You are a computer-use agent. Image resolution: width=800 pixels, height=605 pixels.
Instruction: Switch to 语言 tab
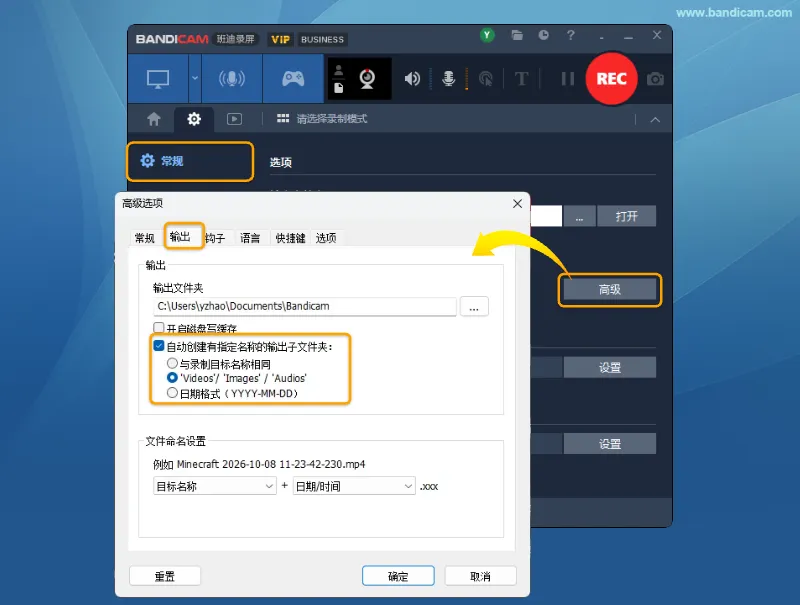point(250,238)
